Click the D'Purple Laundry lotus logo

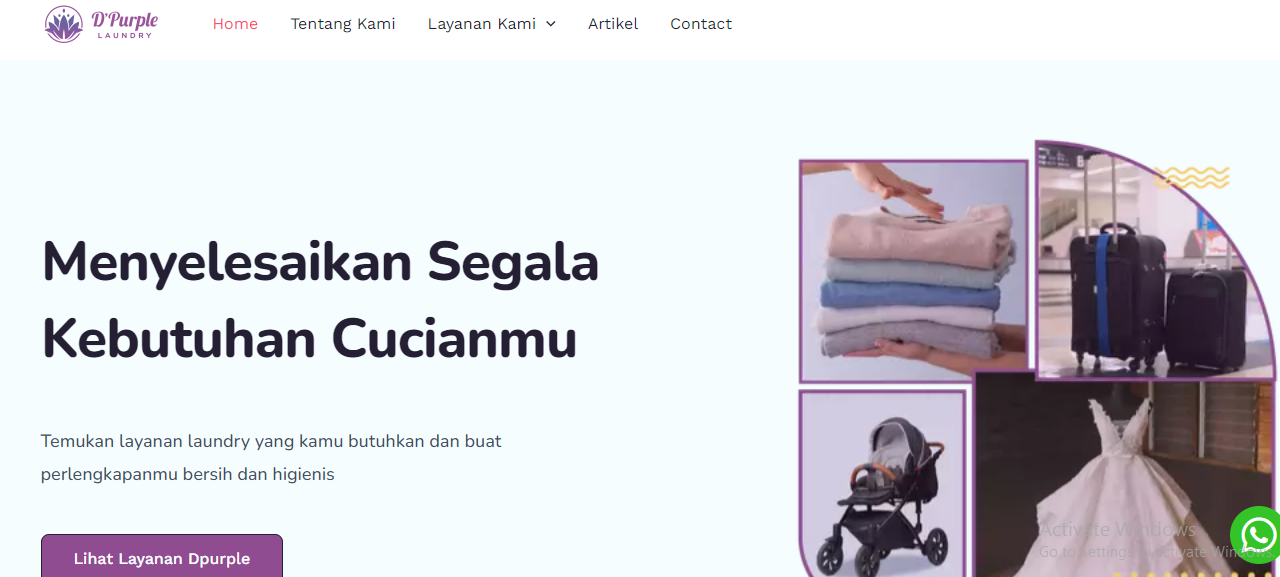[64, 24]
